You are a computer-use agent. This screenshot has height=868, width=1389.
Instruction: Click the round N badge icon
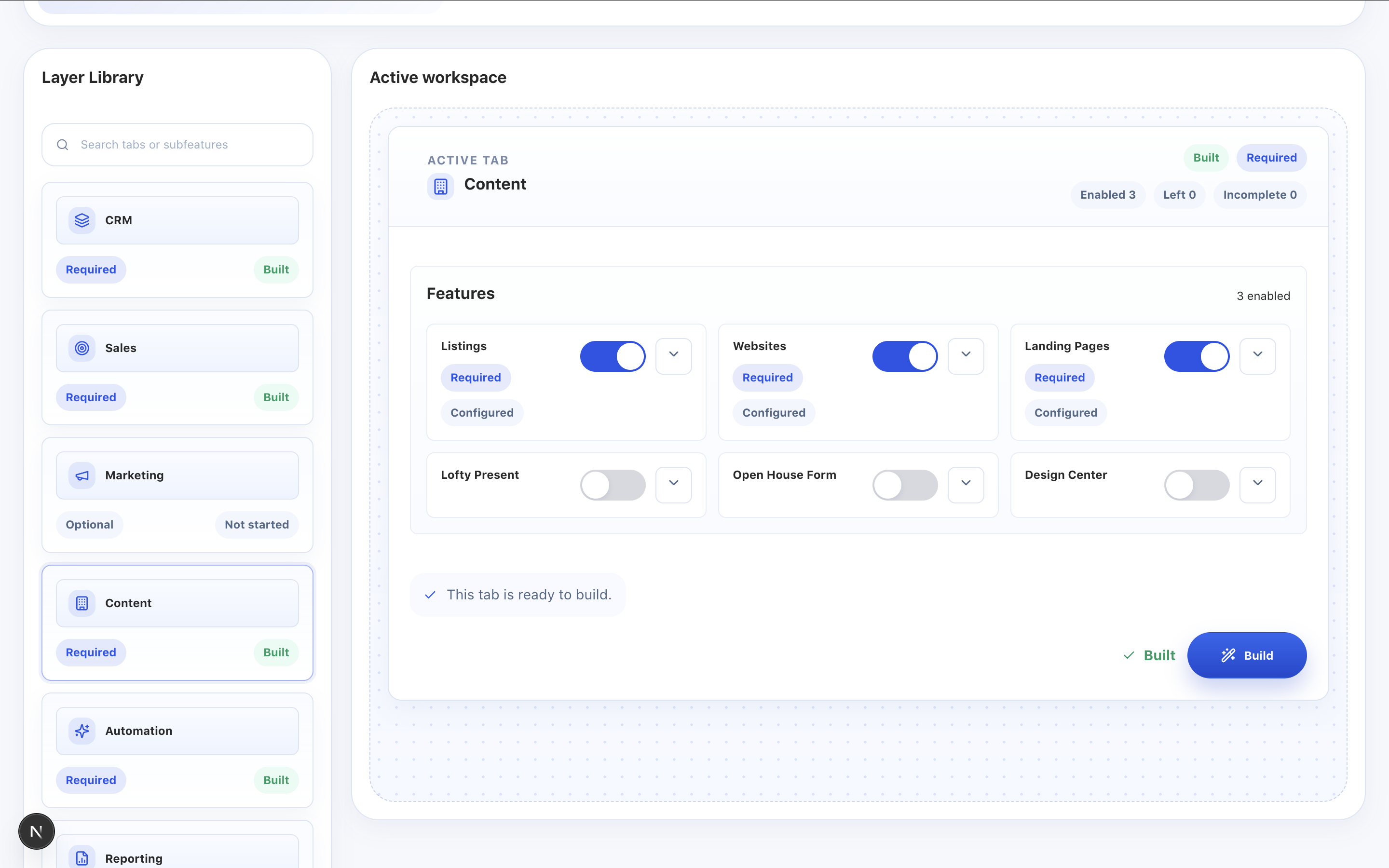pos(36,831)
